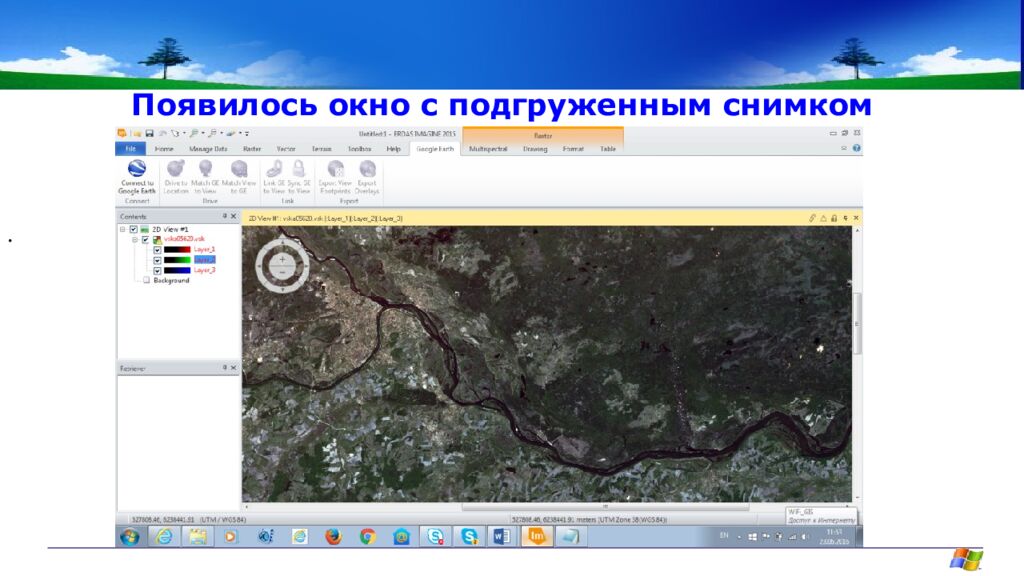1024x576 pixels.
Task: Enable the Background checkbox
Action: (x=146, y=280)
